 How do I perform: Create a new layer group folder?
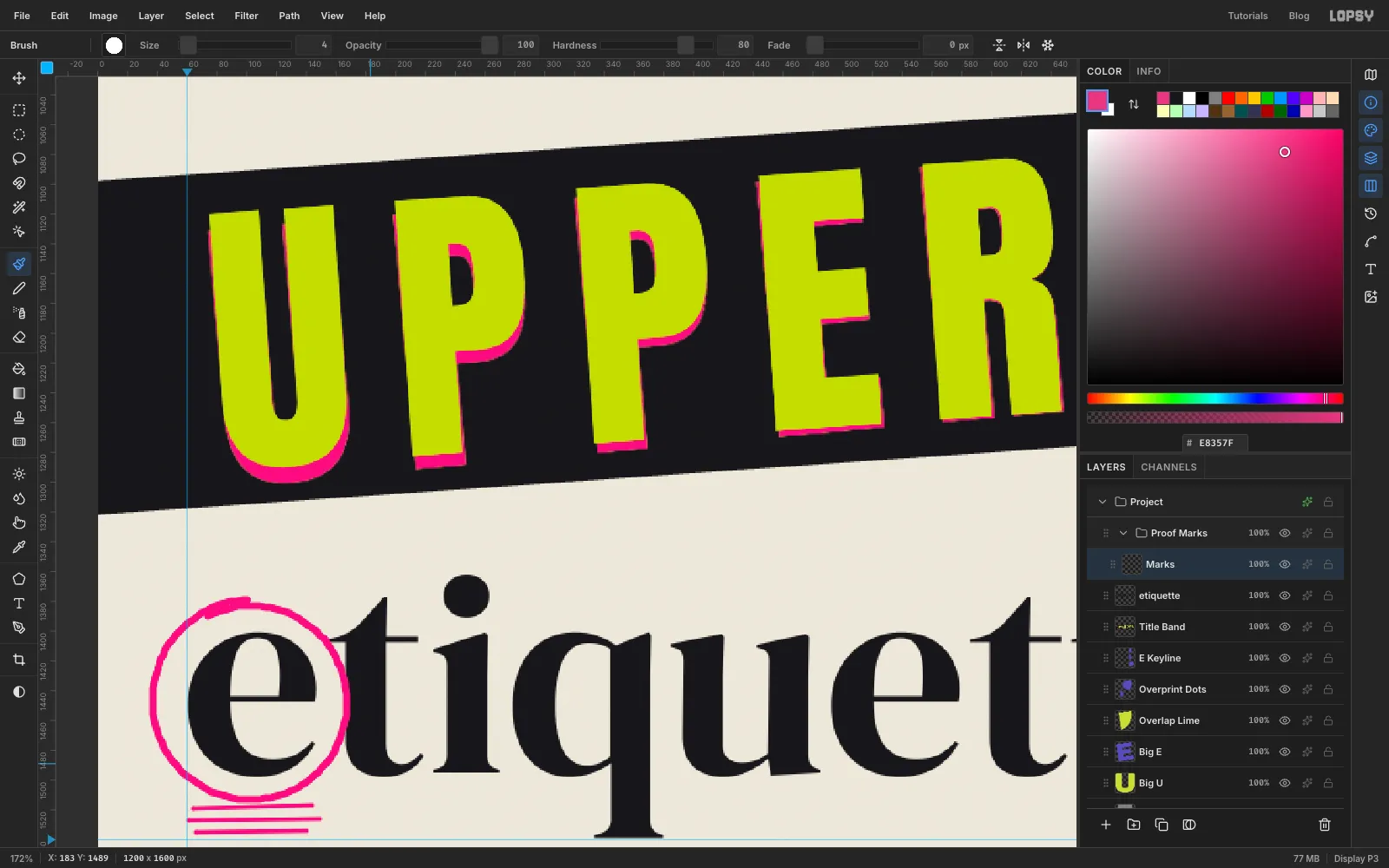[1134, 825]
